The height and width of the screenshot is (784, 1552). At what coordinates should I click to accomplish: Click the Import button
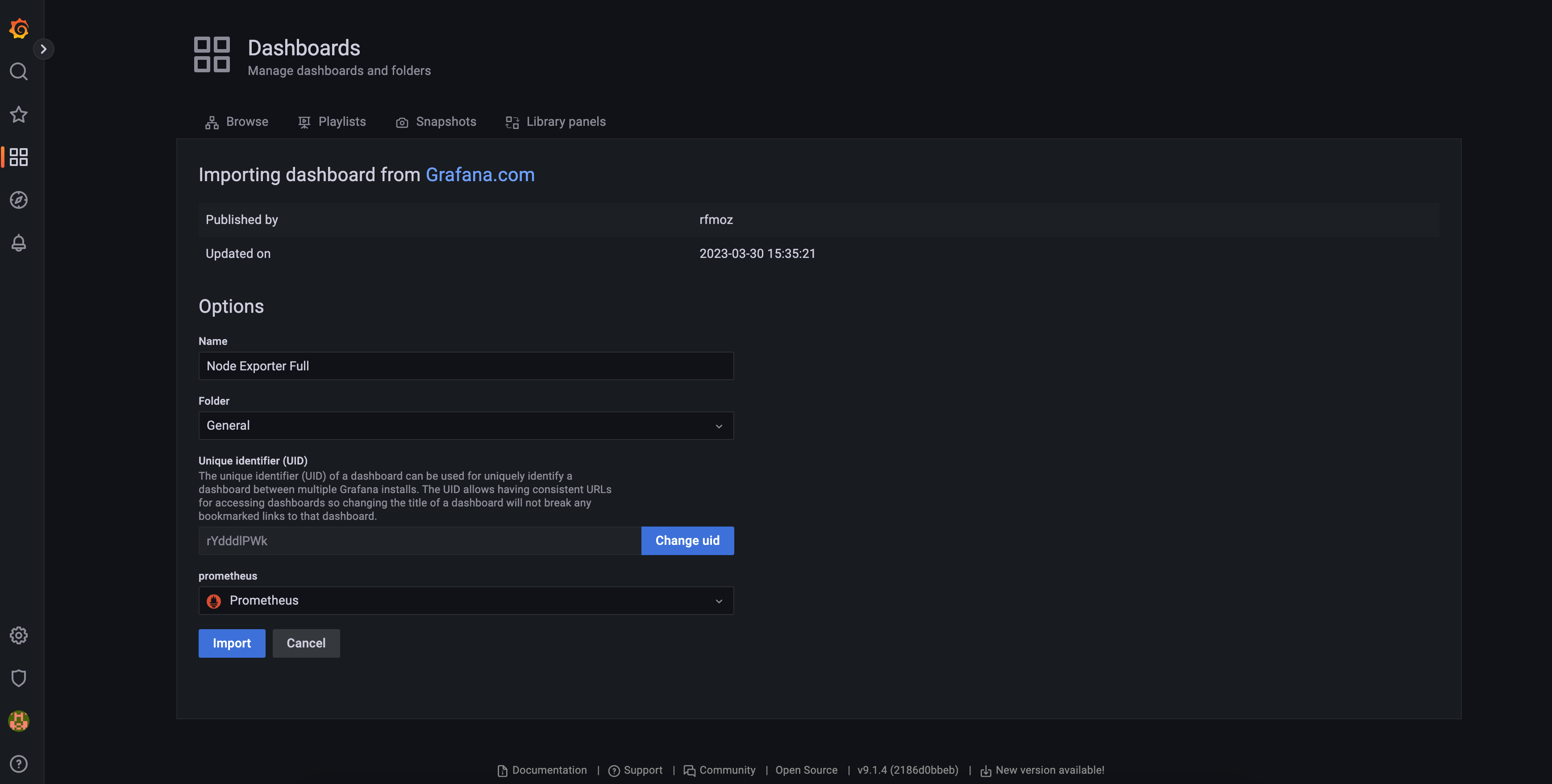232,643
